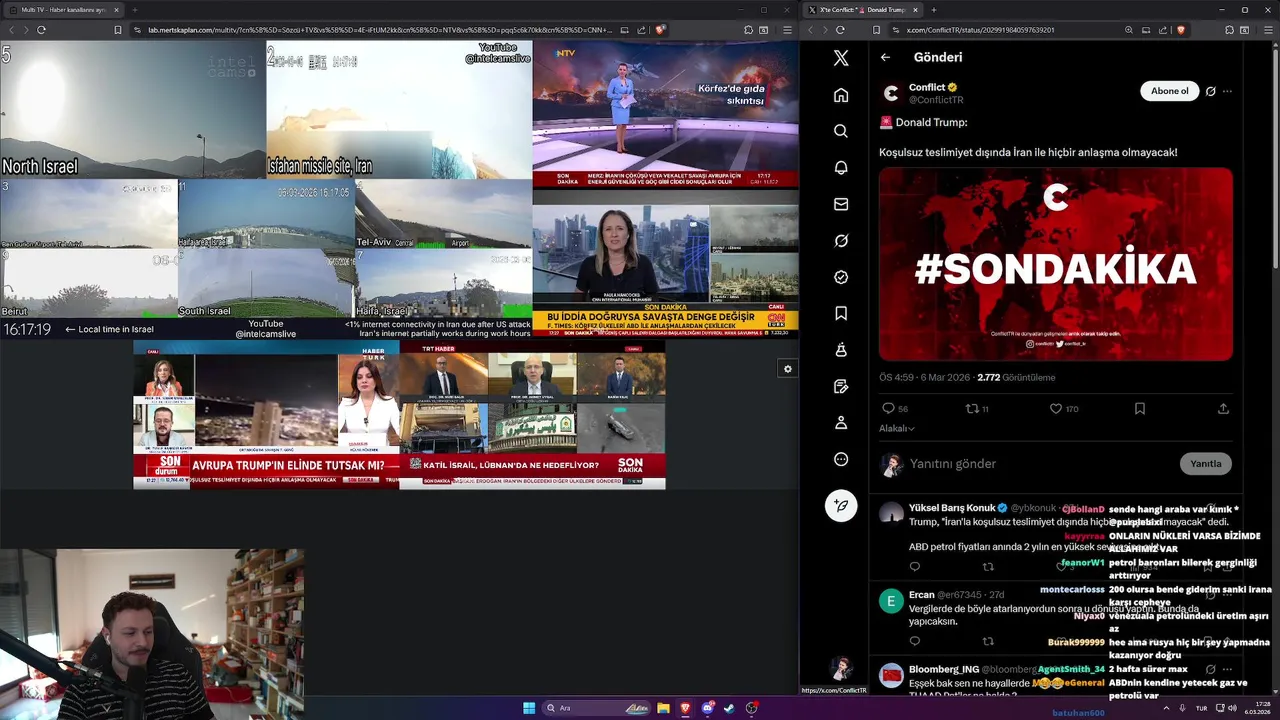
Task: Open Conflict account name link
Action: [x=927, y=87]
